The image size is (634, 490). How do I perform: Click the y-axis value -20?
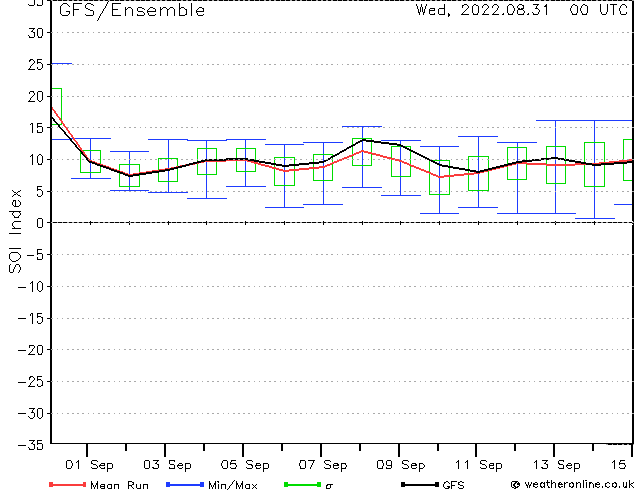pos(31,350)
